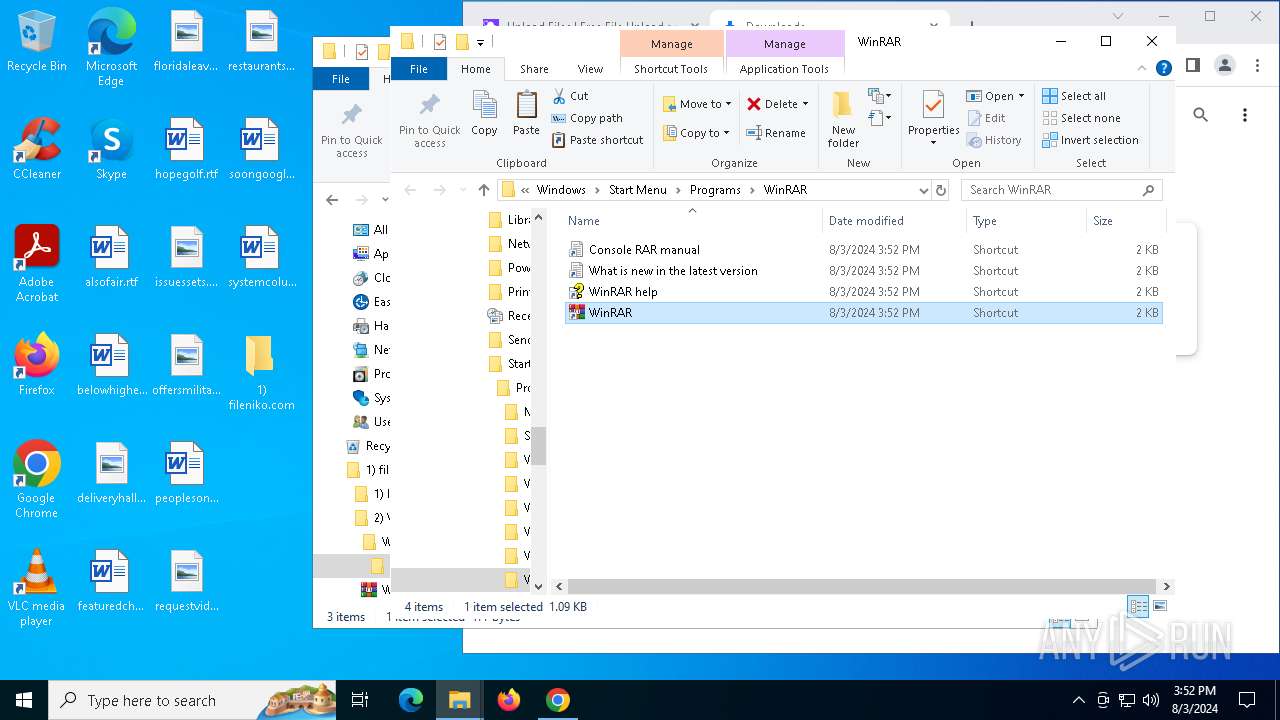Expand the address bar history dropdown
The image size is (1280, 720).
tap(923, 190)
